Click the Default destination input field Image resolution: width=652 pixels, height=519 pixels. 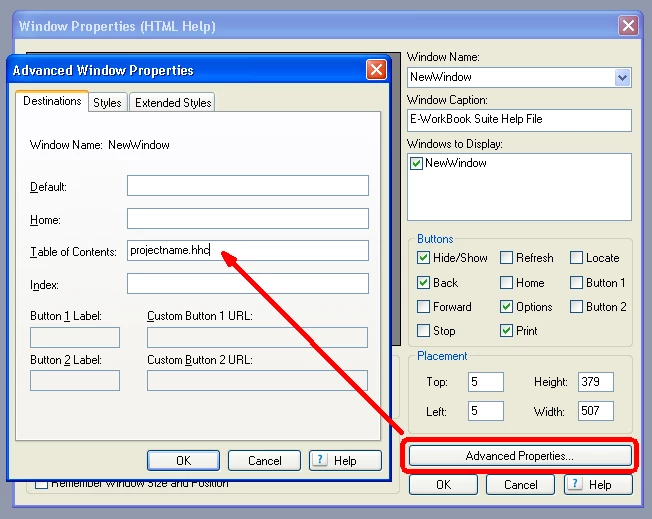(x=248, y=185)
